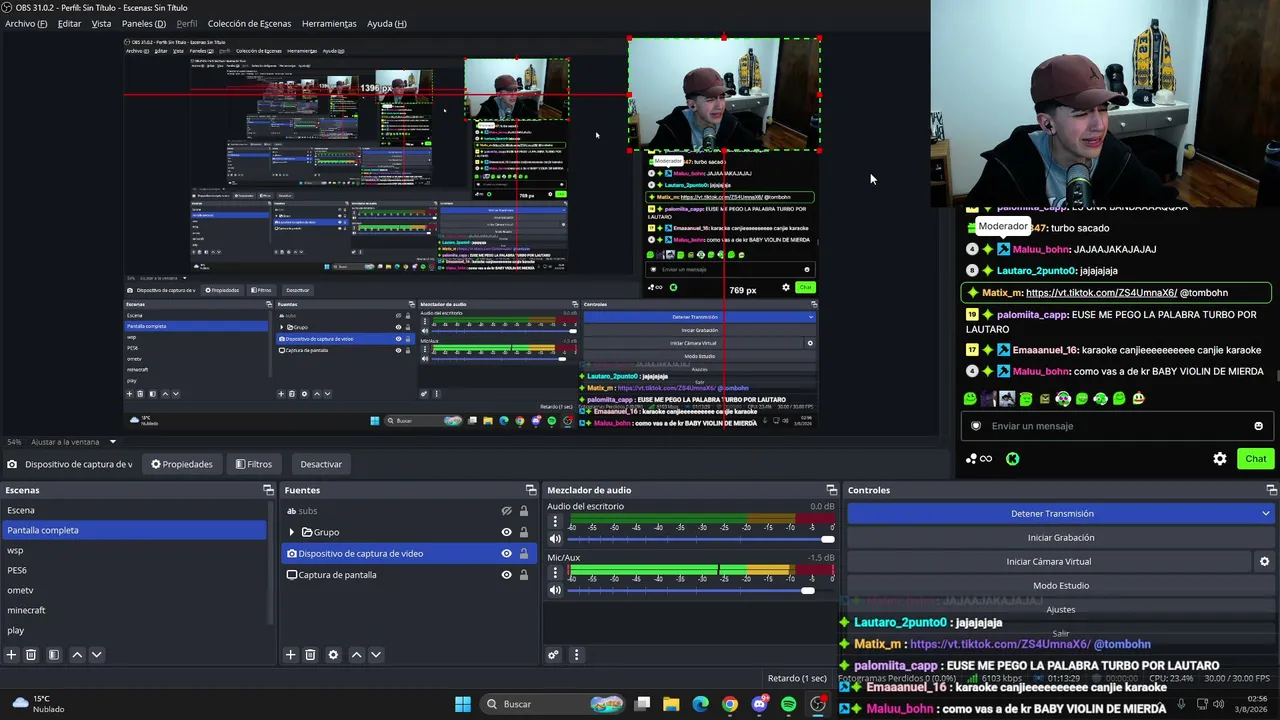This screenshot has width=1280, height=720.
Task: Hide the Grupo source
Action: pos(507,532)
